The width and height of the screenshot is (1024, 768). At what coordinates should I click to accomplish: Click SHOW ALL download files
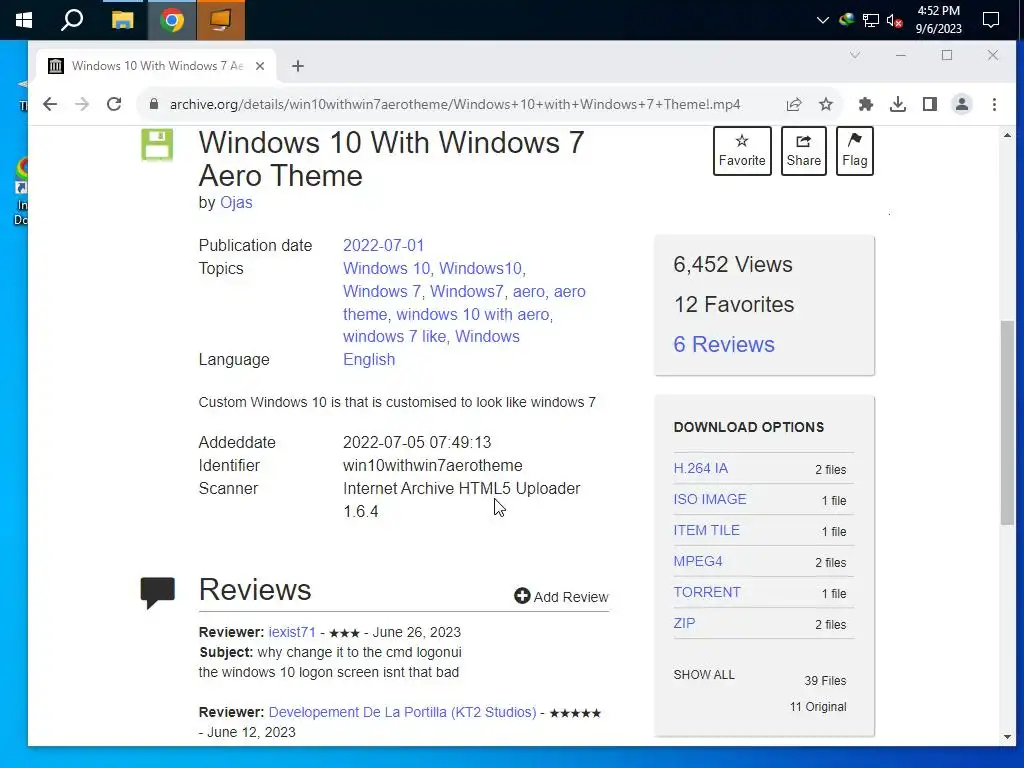point(704,675)
